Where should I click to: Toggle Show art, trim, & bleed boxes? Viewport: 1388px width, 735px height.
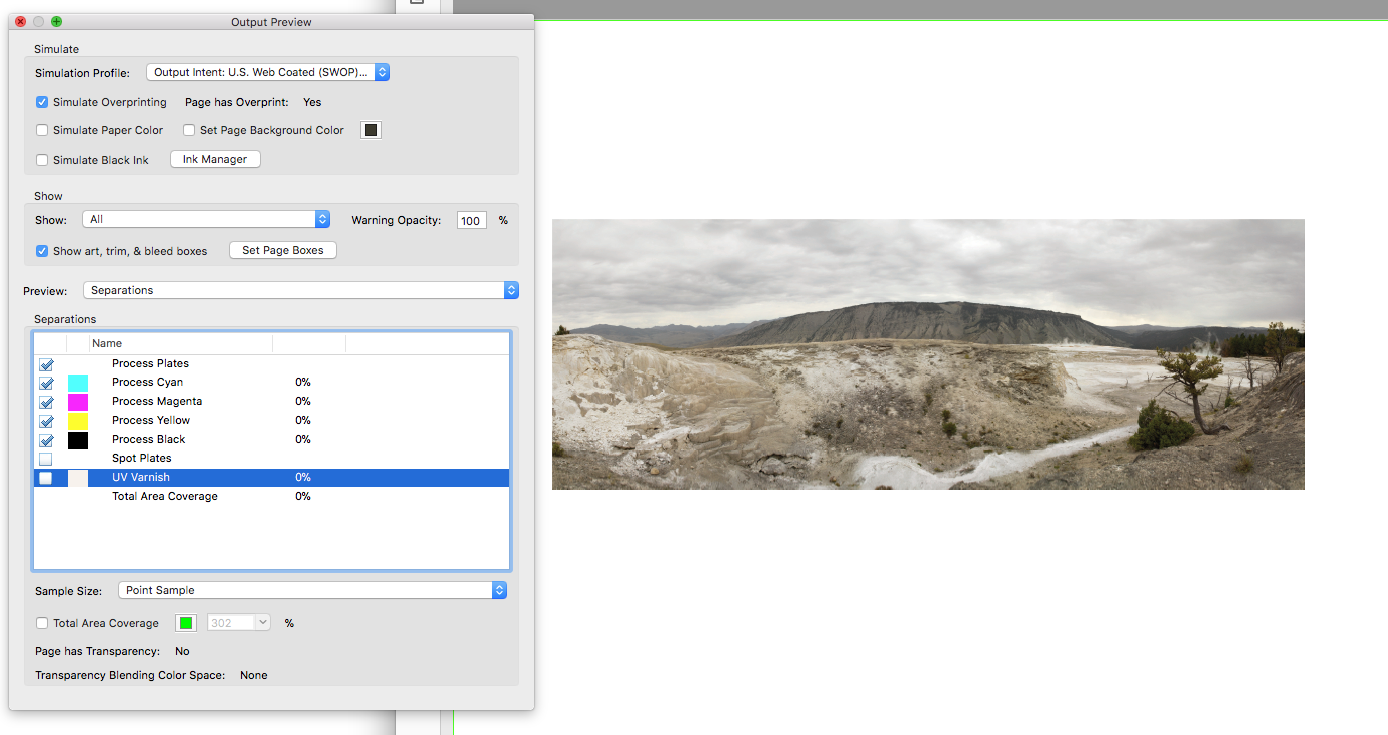(42, 251)
